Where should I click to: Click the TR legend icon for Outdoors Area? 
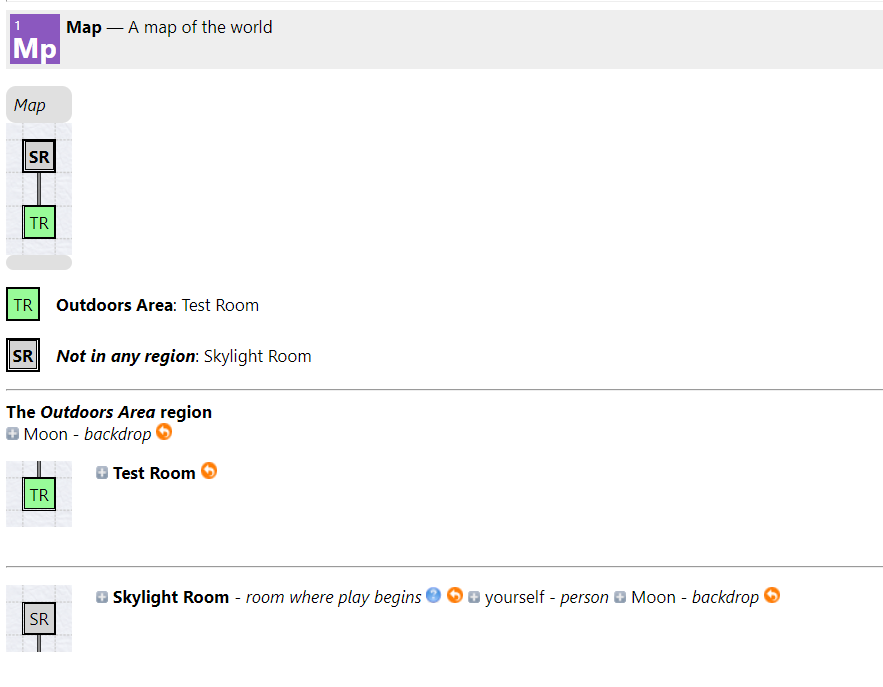point(23,304)
